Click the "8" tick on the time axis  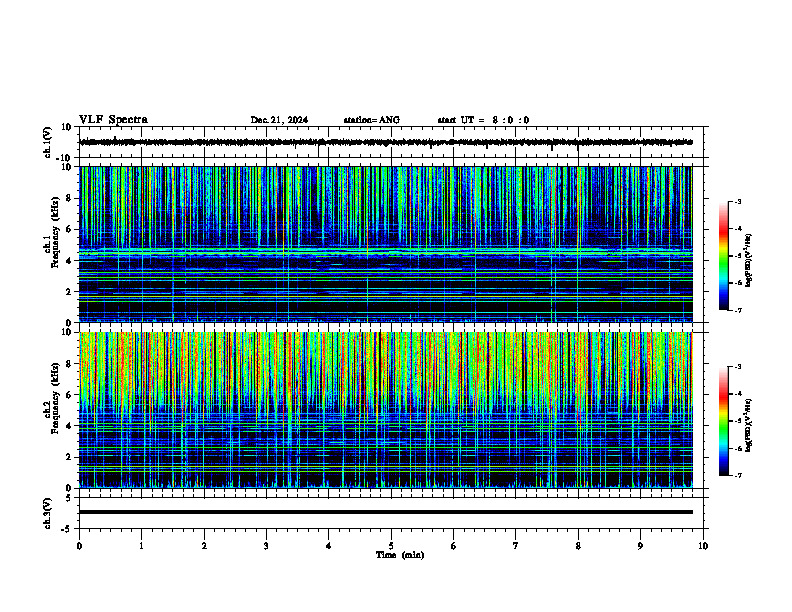pyautogui.click(x=578, y=546)
